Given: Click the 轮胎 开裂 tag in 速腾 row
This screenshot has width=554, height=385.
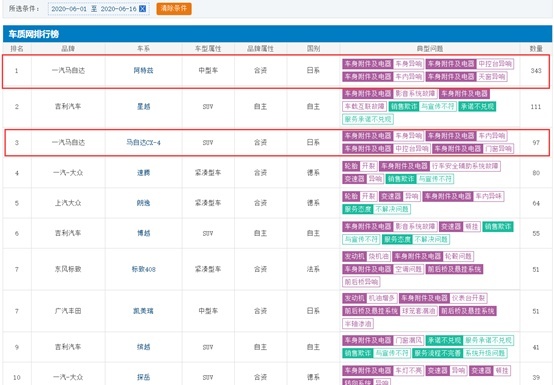Looking at the screenshot, I should click(x=360, y=166).
